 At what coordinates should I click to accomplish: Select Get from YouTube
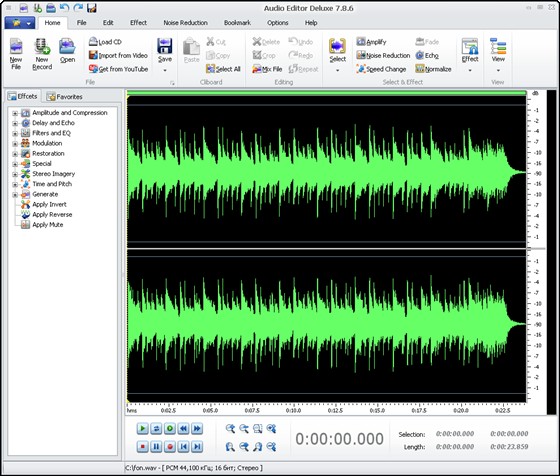point(118,69)
